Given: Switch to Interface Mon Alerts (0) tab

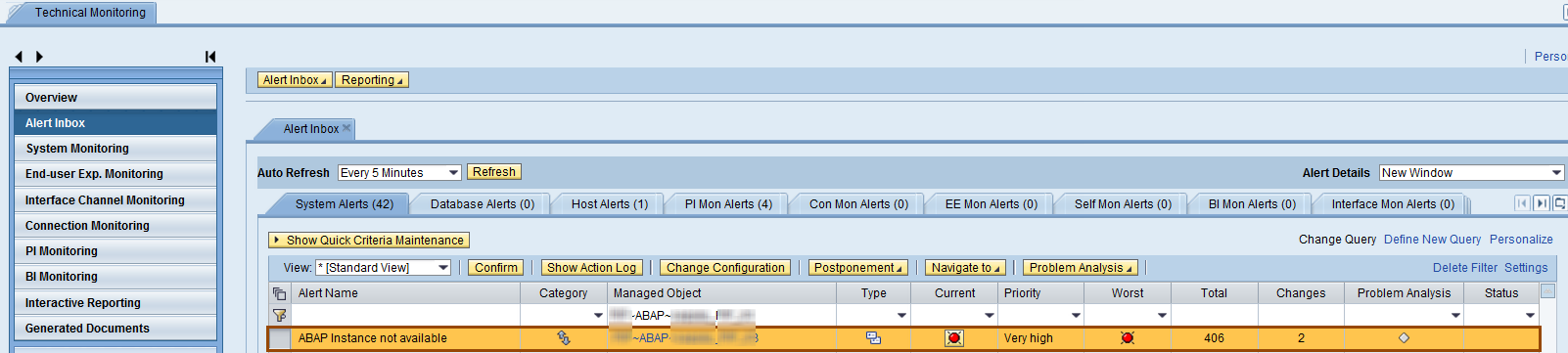Looking at the screenshot, I should click(x=1393, y=204).
